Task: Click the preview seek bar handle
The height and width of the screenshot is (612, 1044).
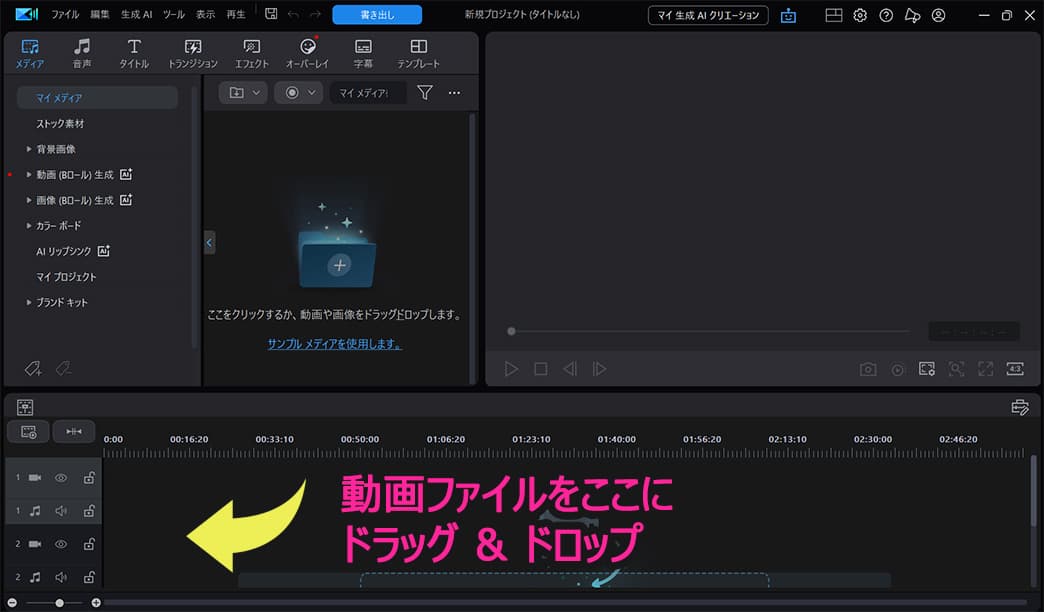Action: 511,331
